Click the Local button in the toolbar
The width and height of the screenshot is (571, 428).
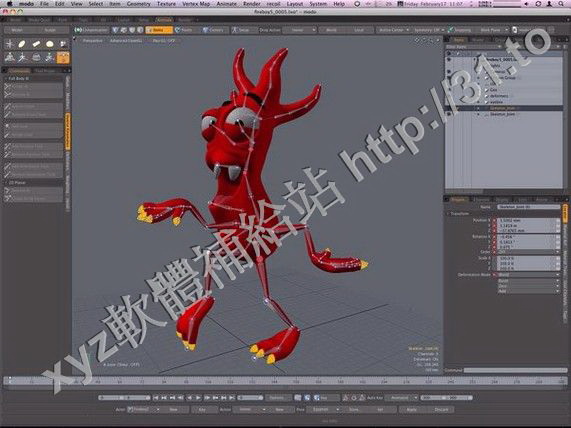(359, 30)
